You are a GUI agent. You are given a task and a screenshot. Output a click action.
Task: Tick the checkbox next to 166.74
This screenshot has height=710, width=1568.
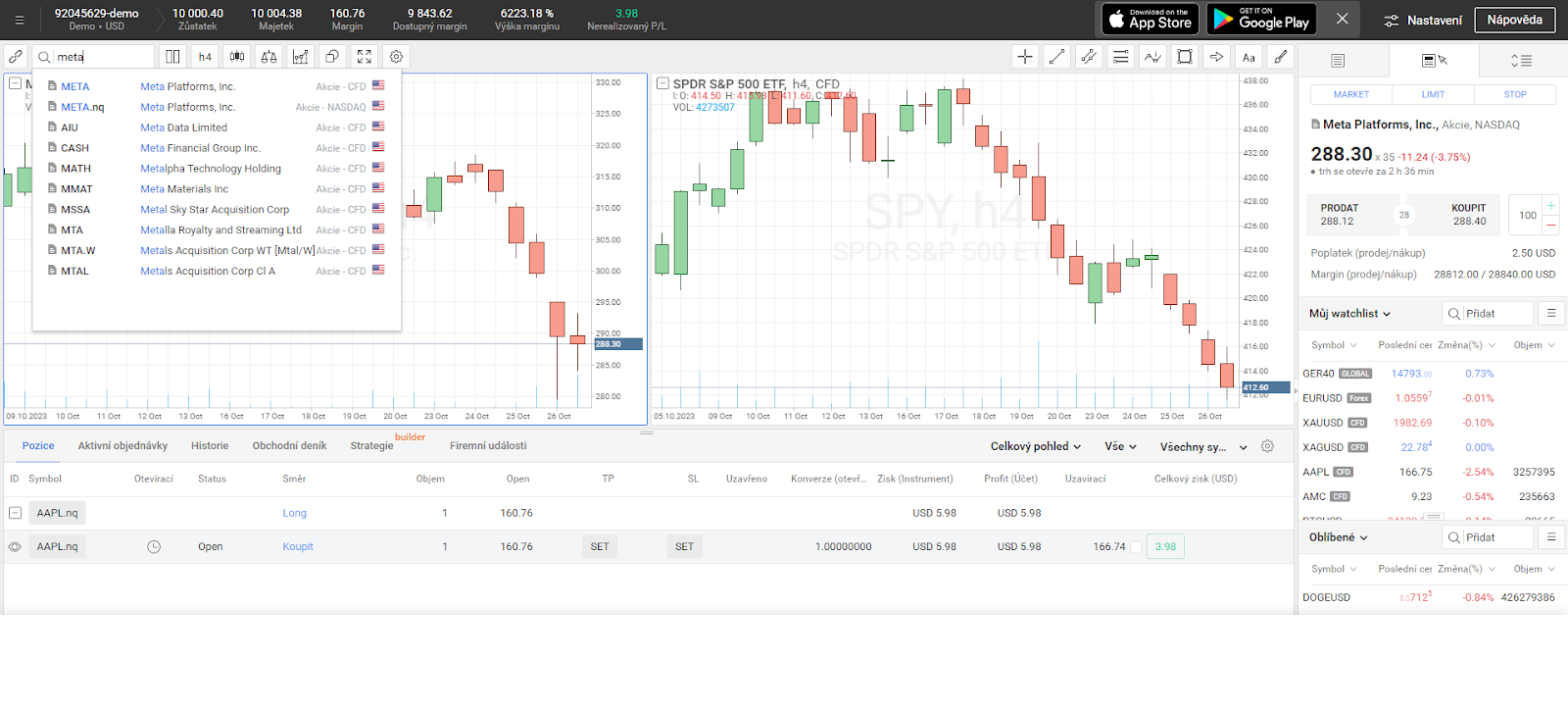(x=1136, y=547)
